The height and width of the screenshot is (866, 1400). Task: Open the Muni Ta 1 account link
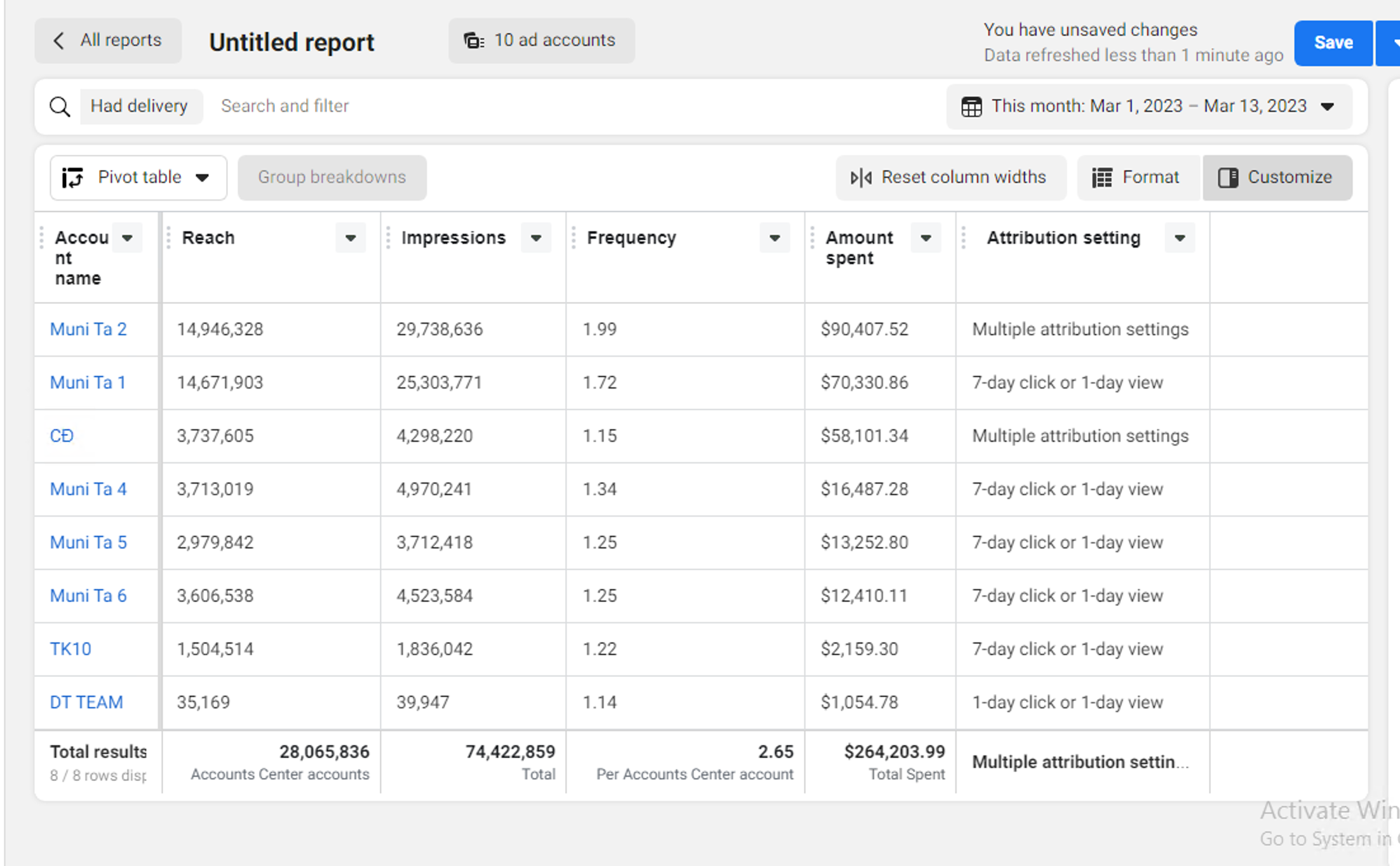[x=88, y=383]
